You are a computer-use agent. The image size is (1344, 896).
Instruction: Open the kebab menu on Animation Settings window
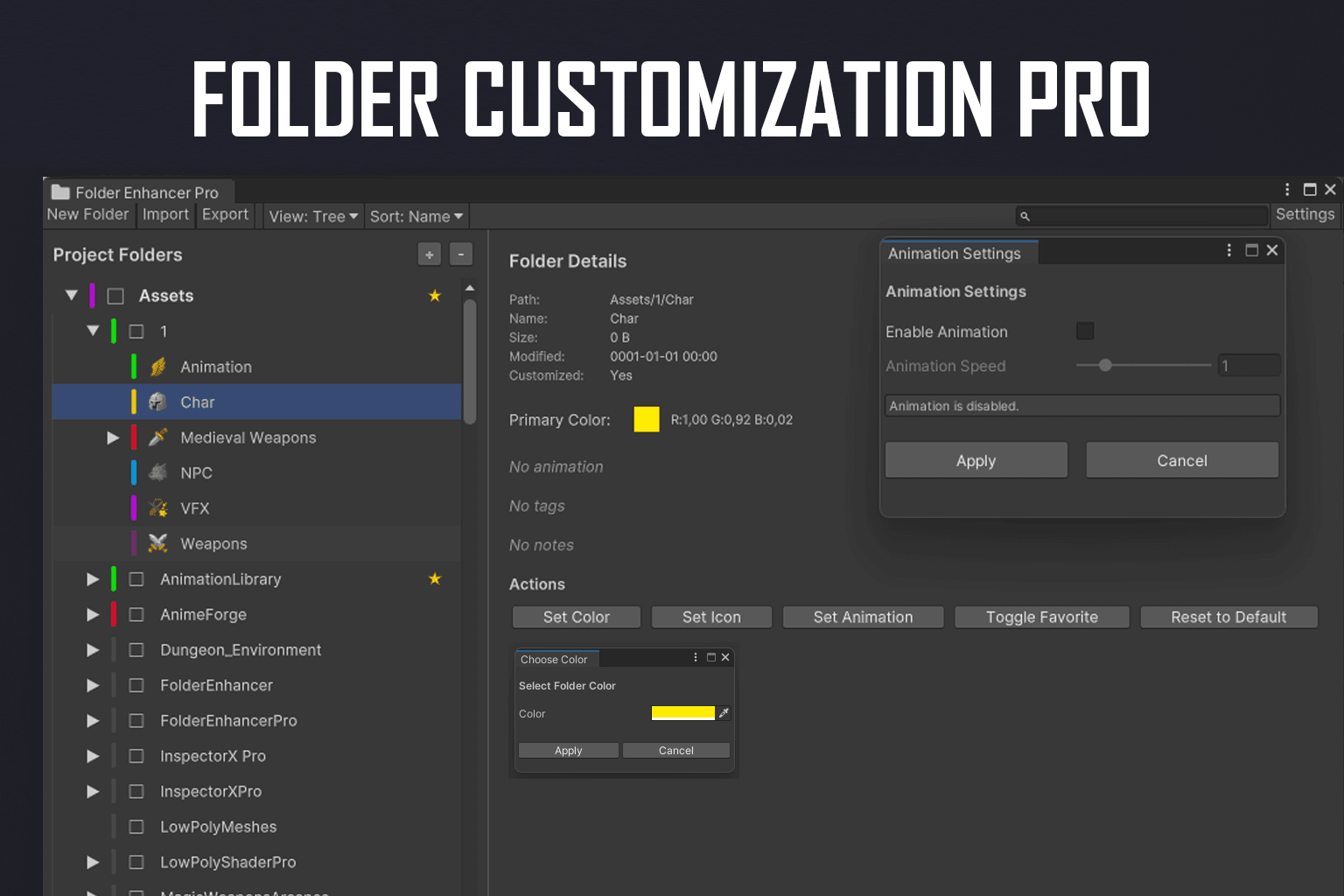point(1228,250)
